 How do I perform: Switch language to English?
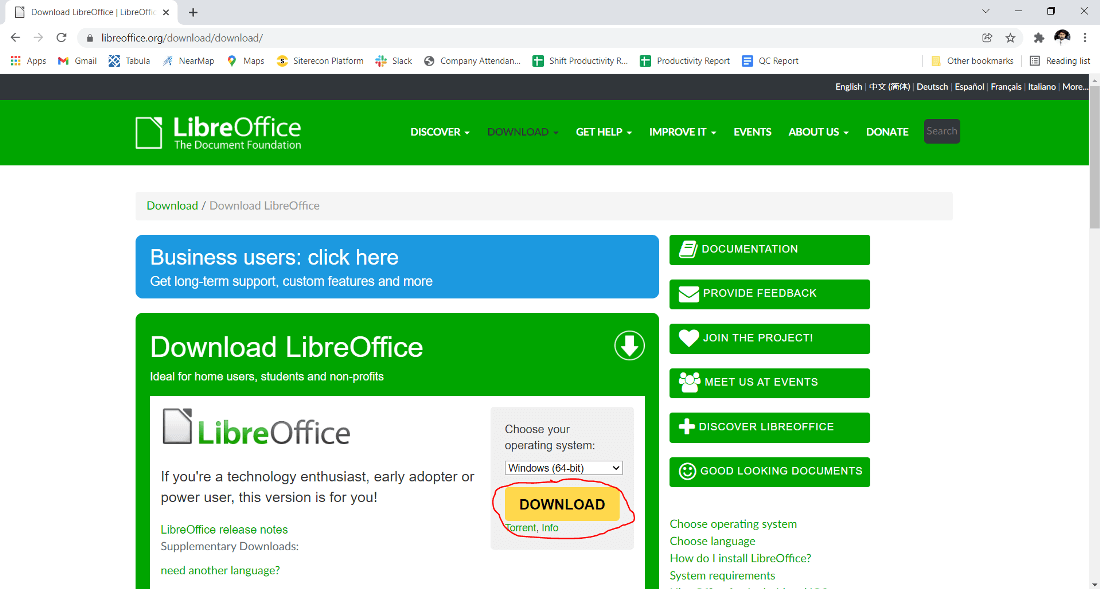848,87
